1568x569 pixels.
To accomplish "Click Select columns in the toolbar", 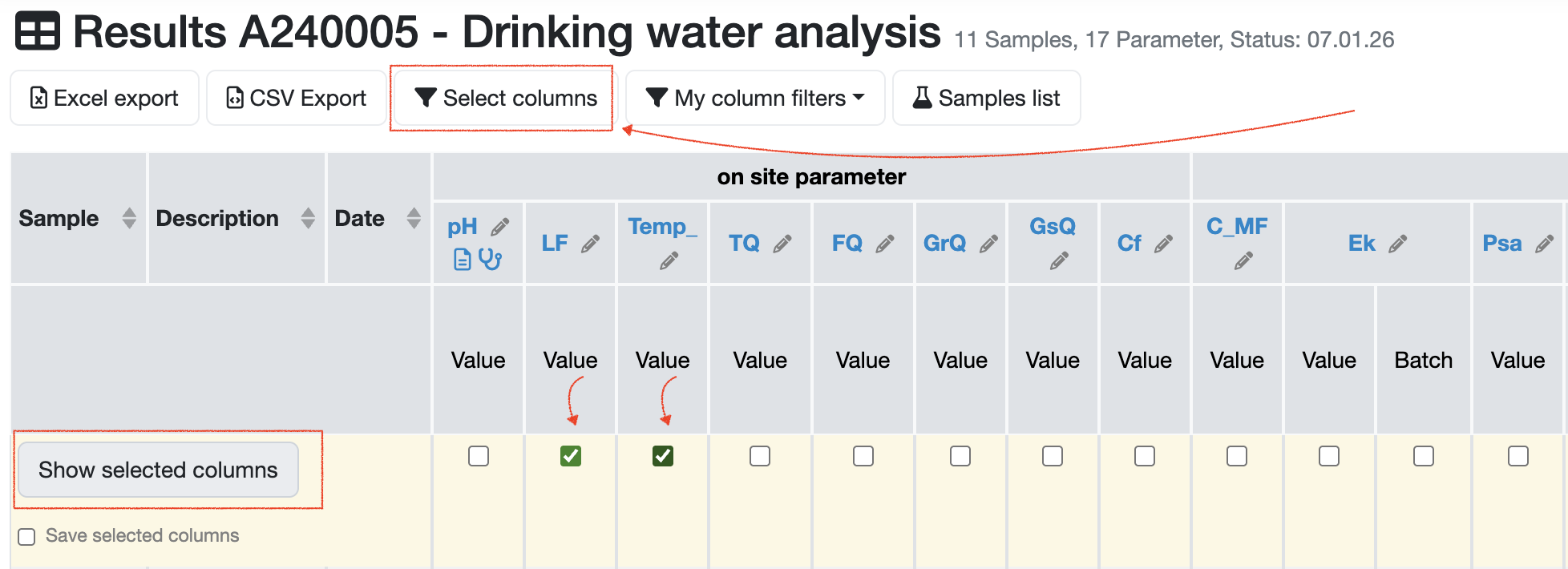I will pos(506,98).
